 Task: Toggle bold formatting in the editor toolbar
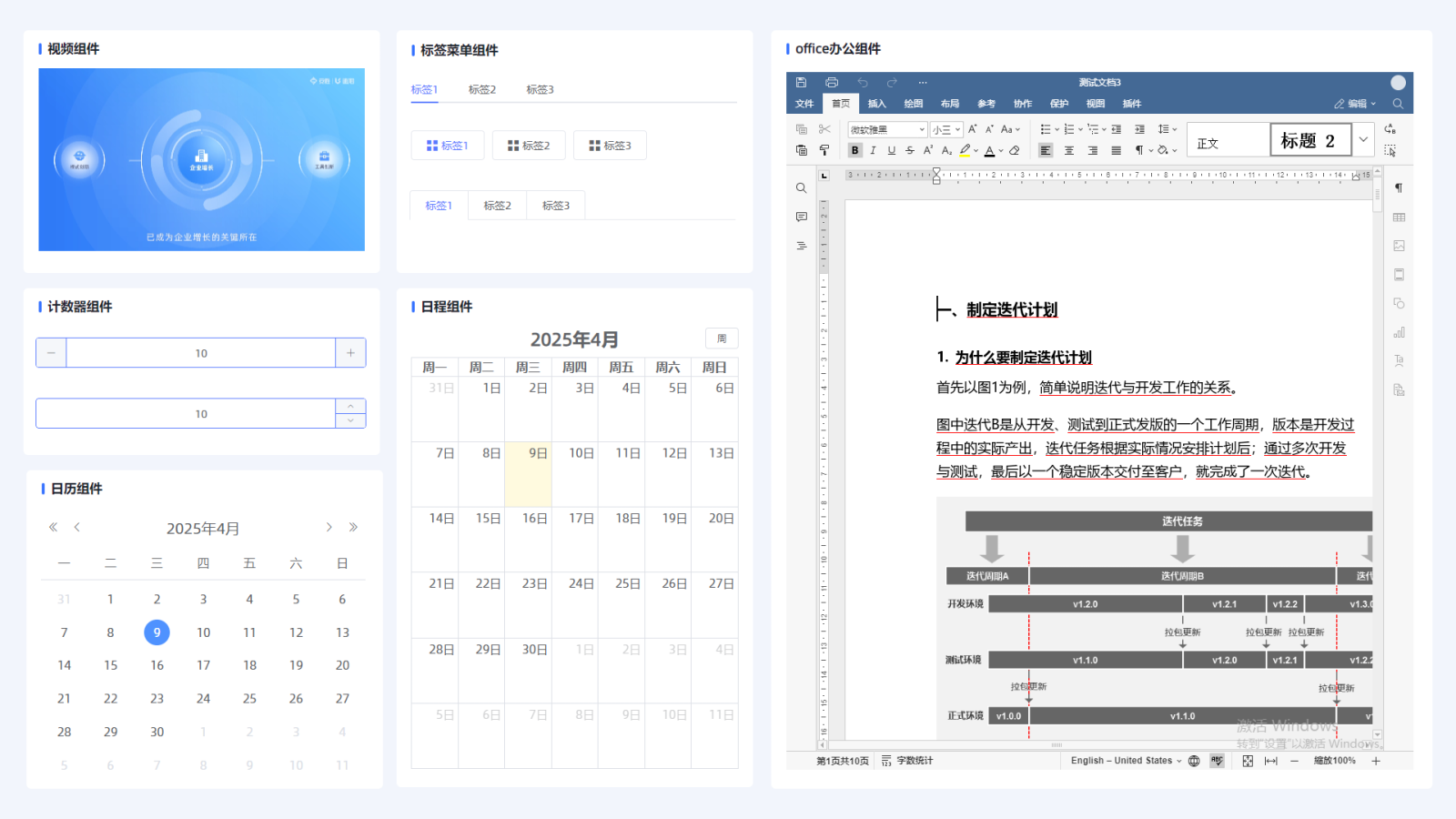[x=854, y=151]
